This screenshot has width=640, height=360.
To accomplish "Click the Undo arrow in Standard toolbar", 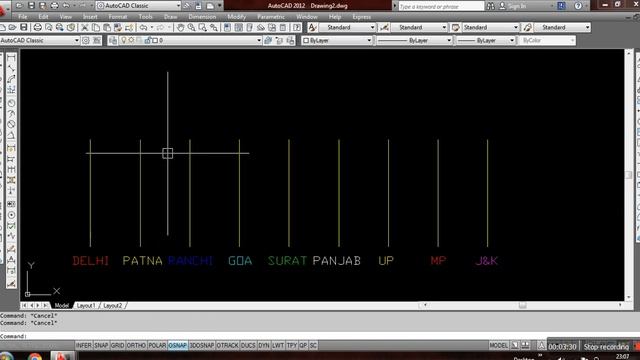I will pos(143,27).
